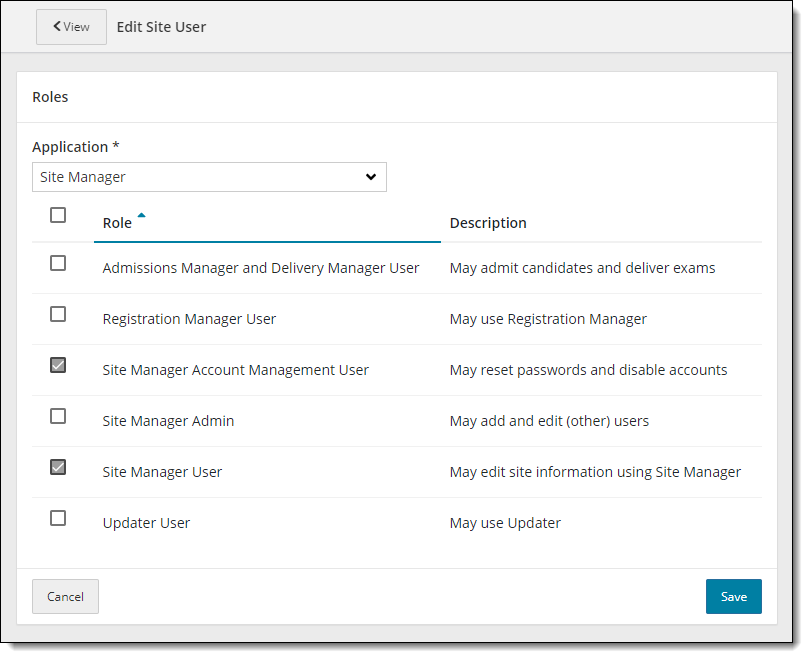Enable the Admissions Manager and Delivery Manager checkbox

[57, 267]
